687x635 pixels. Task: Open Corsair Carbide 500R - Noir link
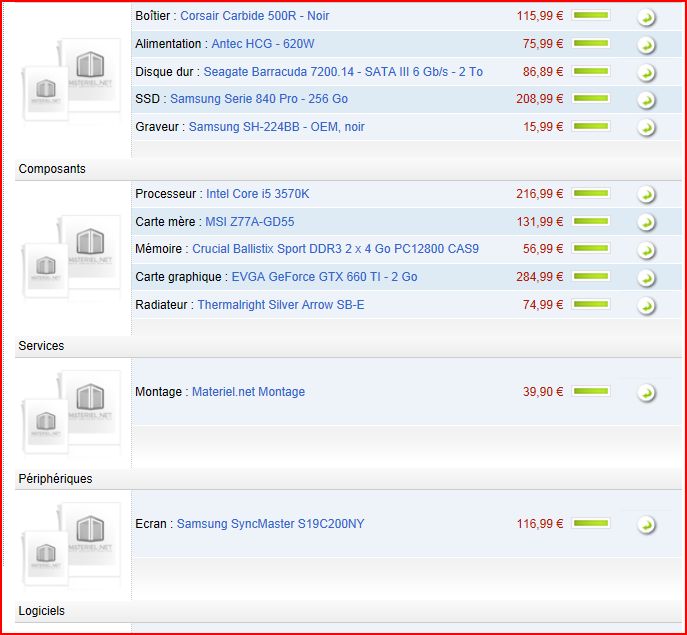point(255,16)
